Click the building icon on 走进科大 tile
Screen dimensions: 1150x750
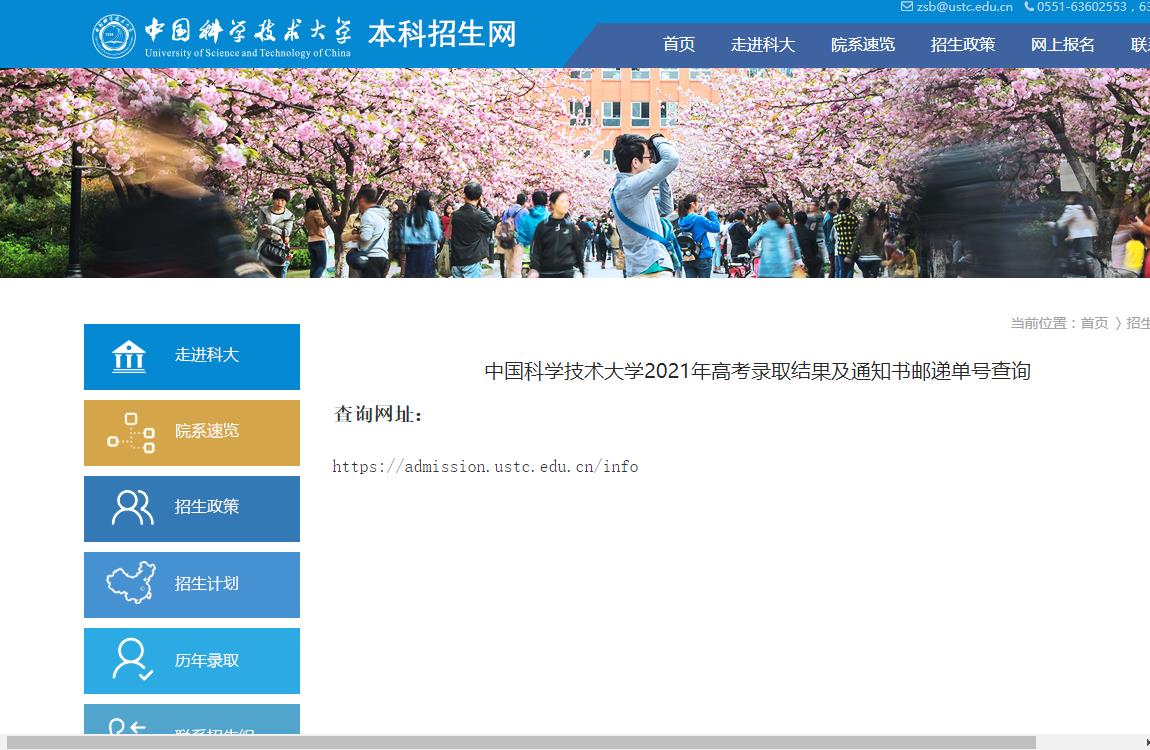(x=129, y=357)
